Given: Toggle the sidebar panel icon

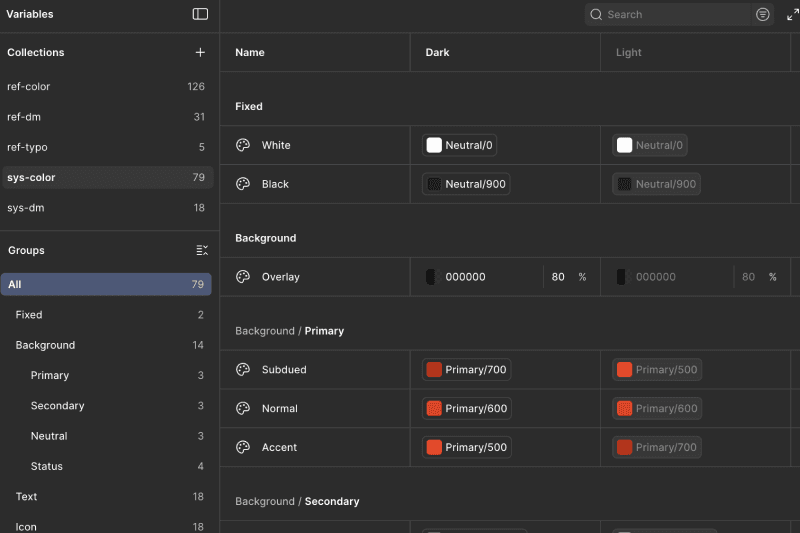Looking at the screenshot, I should point(200,14).
